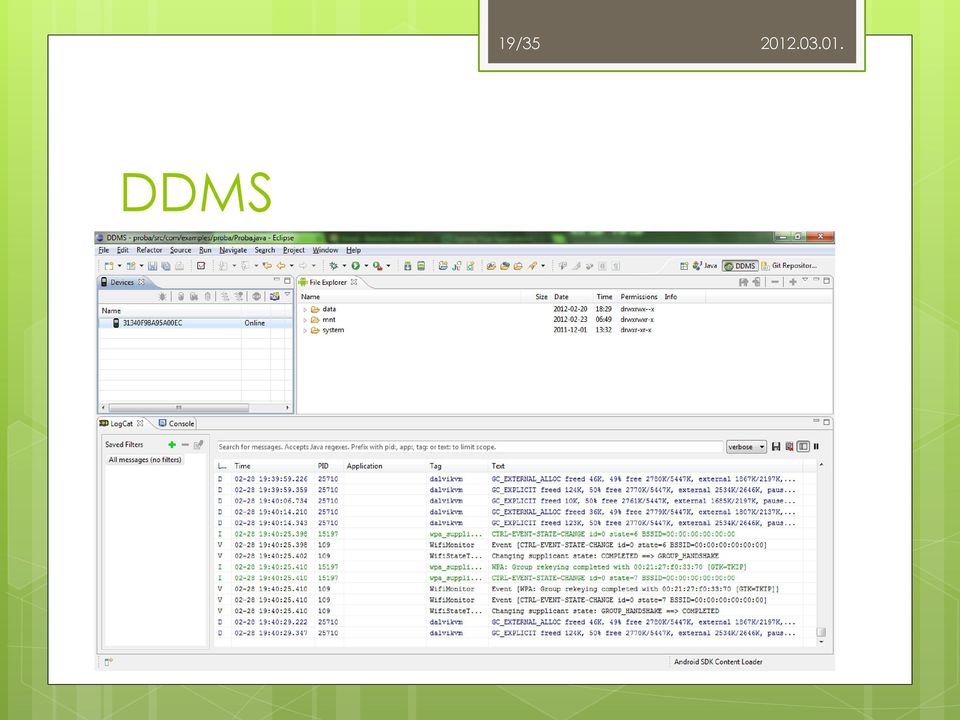Switch to the Console tab
Viewport: 960px width, 720px height.
click(176, 423)
